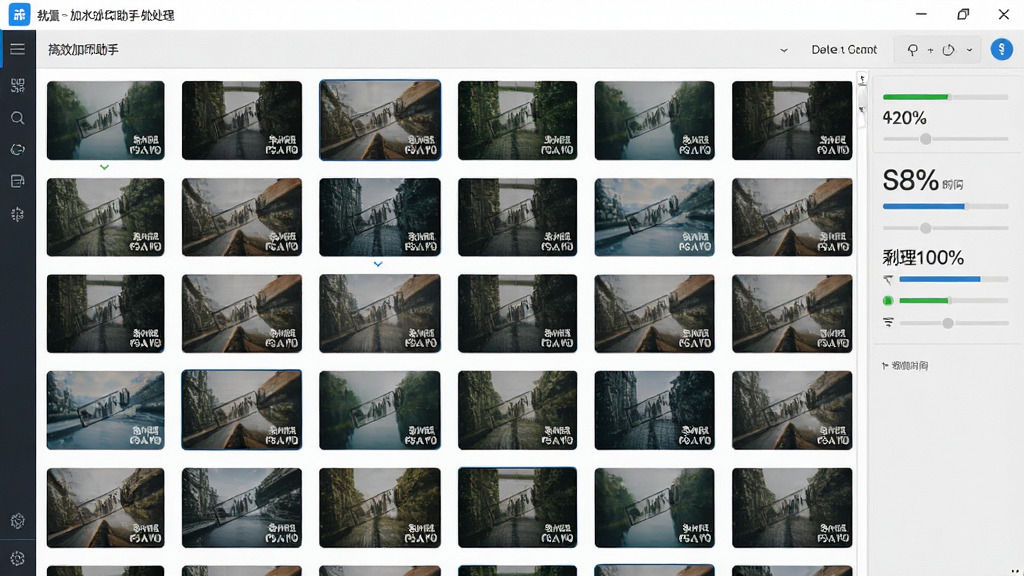Viewport: 1024px width, 576px height.
Task: Open the grid blocks view from sidebar
Action: coord(18,86)
